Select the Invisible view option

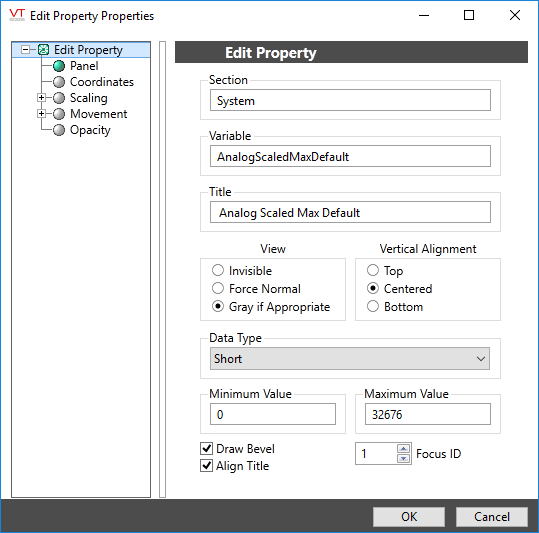[218, 270]
